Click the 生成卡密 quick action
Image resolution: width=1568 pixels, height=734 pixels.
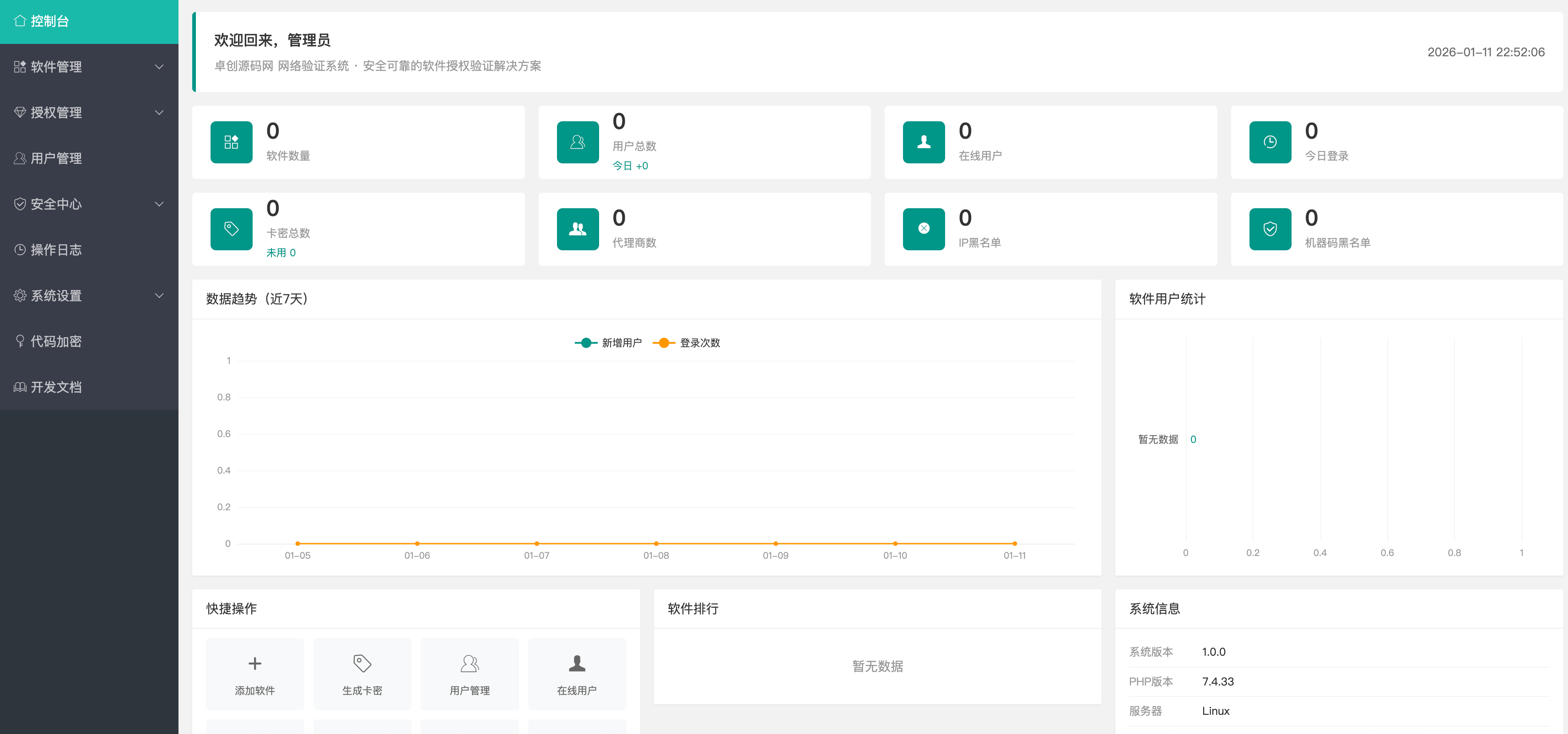pyautogui.click(x=362, y=674)
